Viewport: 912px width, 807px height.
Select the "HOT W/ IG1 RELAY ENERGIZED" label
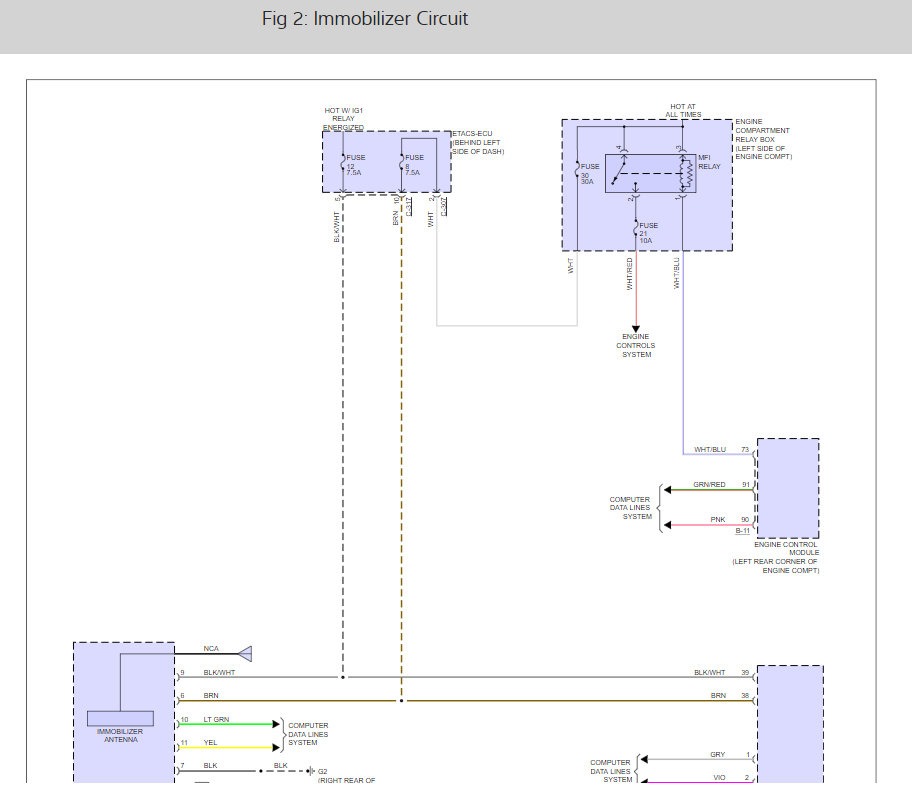[343, 119]
